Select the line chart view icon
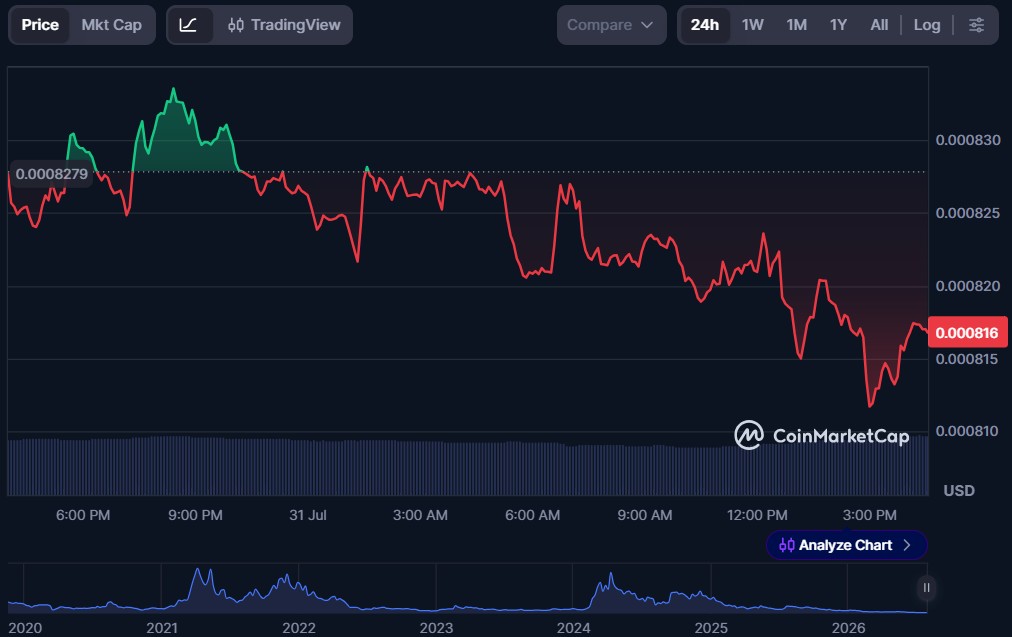 pyautogui.click(x=188, y=25)
